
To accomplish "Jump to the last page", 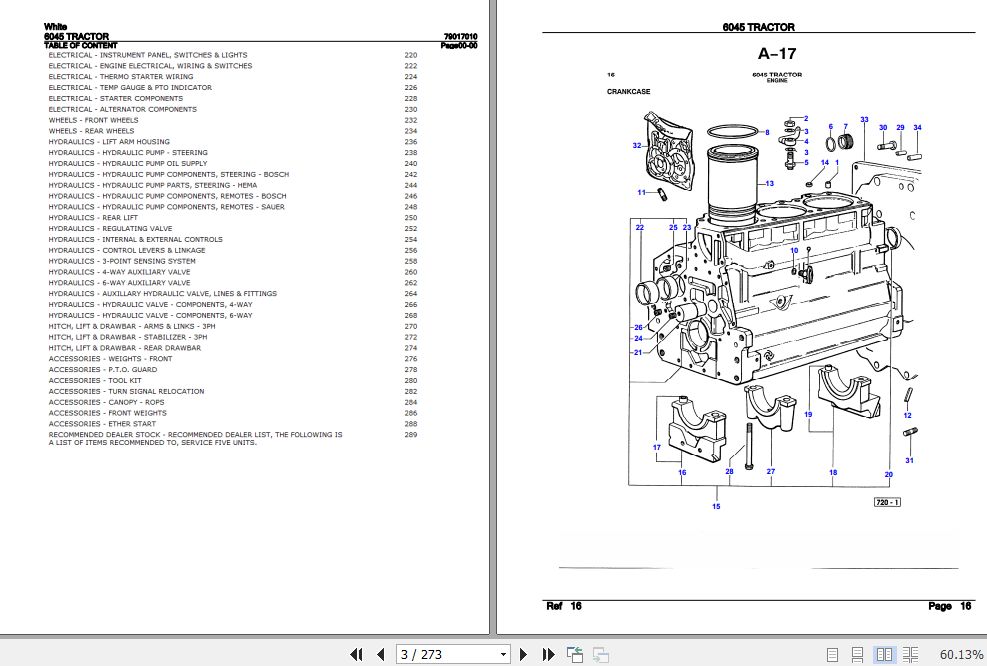I will click(x=549, y=654).
